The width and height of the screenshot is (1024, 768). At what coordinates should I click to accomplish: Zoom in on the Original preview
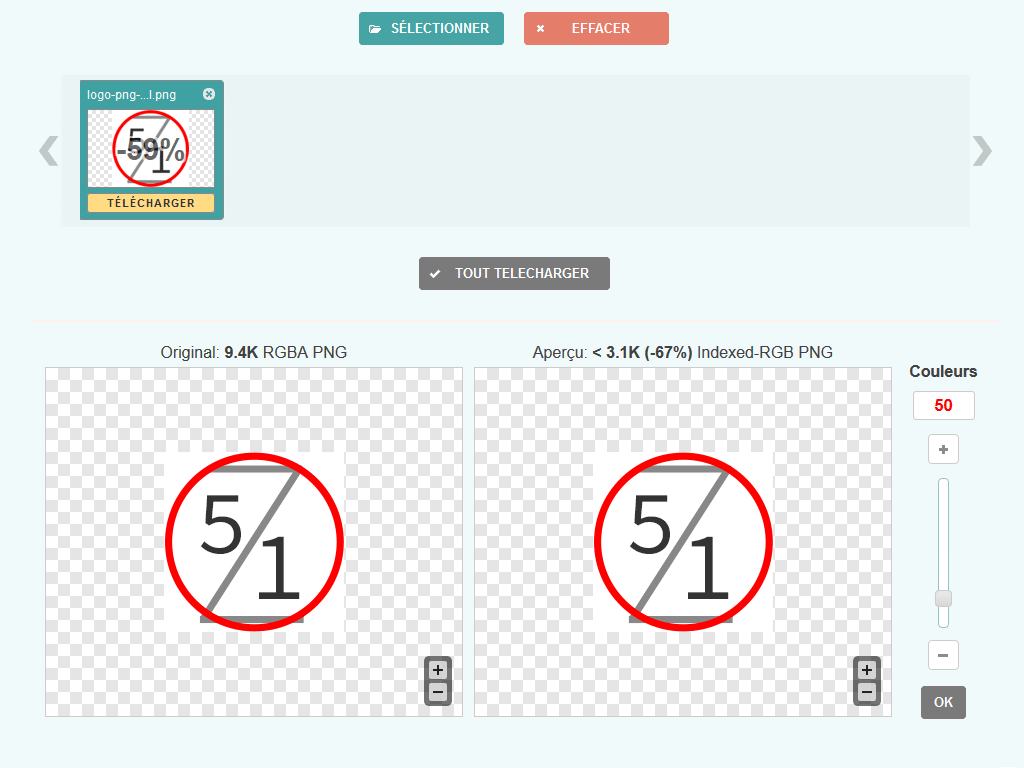pos(438,670)
